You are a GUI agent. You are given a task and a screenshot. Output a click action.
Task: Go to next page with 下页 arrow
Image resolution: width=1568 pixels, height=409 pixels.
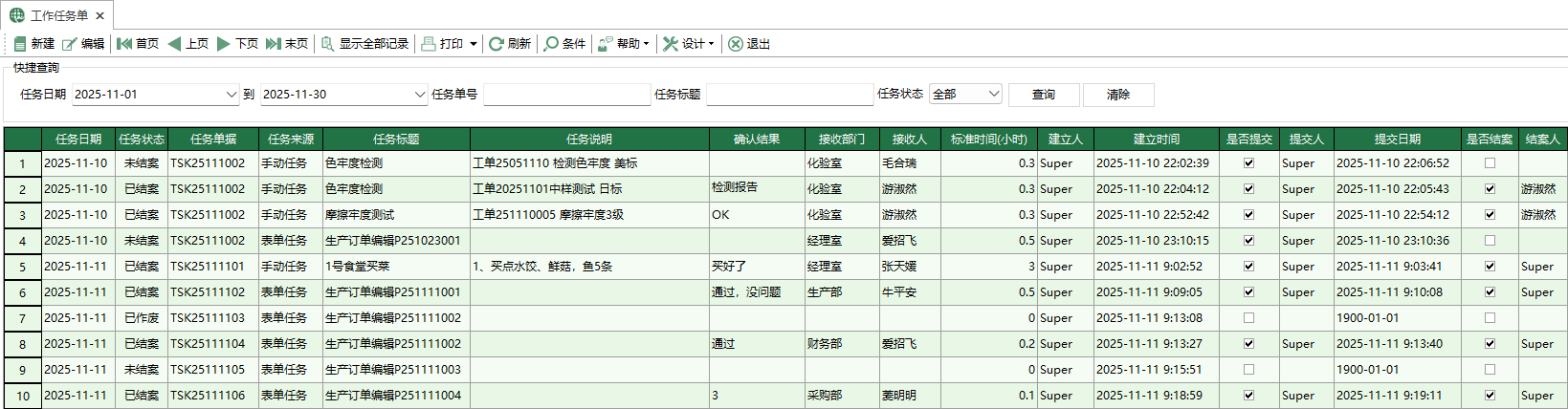pyautogui.click(x=224, y=44)
